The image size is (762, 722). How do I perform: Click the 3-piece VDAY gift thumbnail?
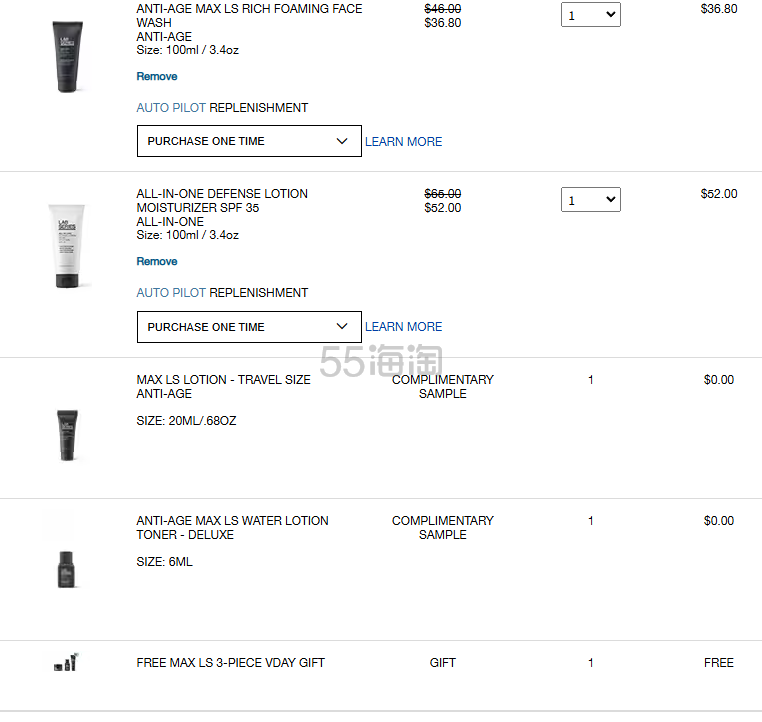(x=66, y=662)
